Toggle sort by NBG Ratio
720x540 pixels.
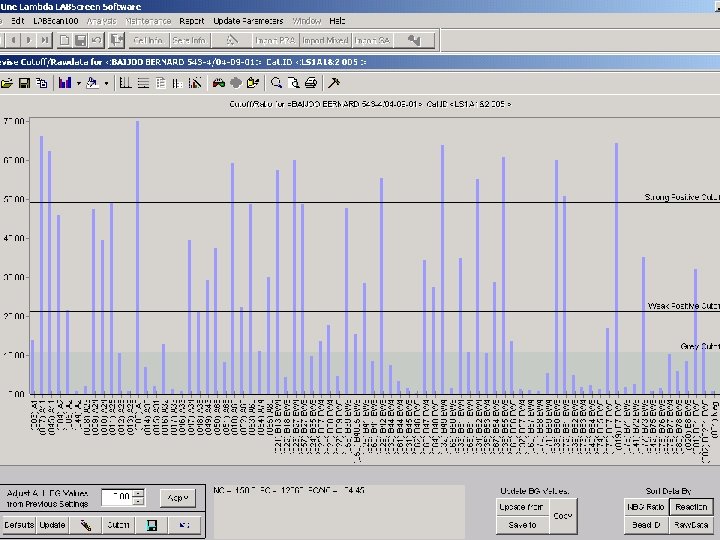(647, 507)
